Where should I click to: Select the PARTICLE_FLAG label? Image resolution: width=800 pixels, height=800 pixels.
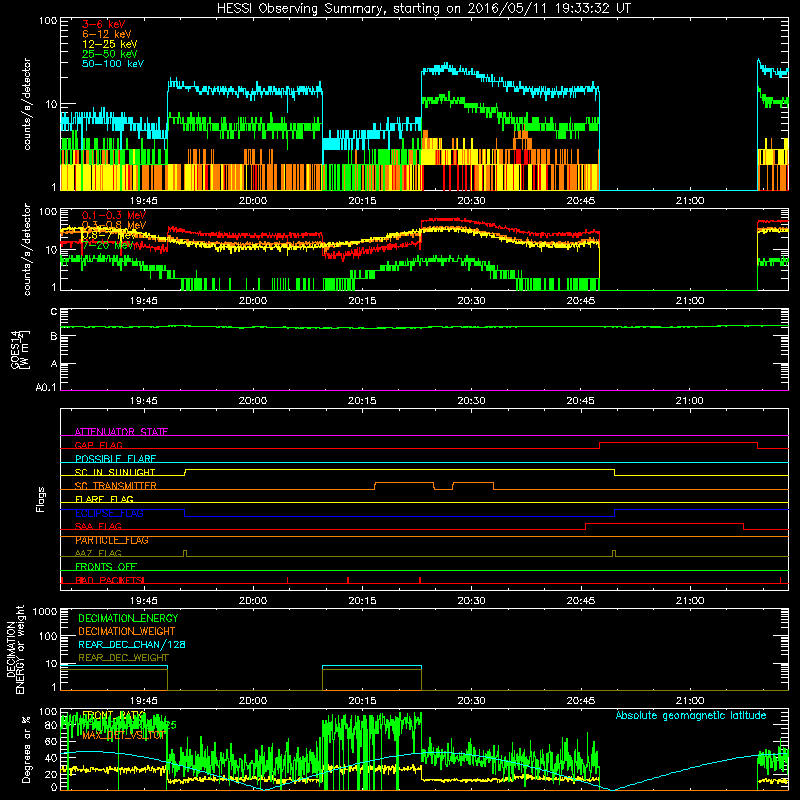pyautogui.click(x=112, y=540)
